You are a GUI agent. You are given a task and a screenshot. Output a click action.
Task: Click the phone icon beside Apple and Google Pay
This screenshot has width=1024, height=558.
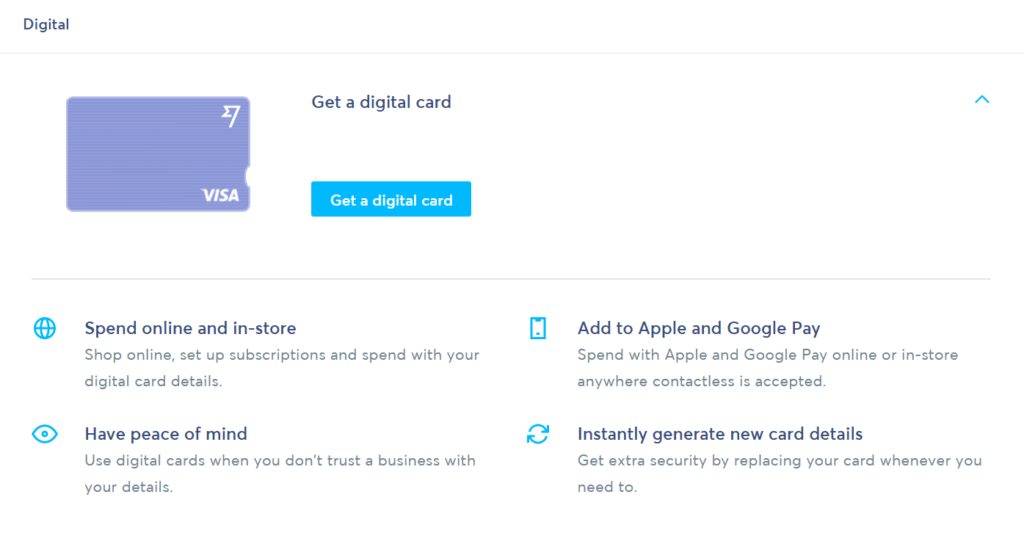tap(537, 328)
